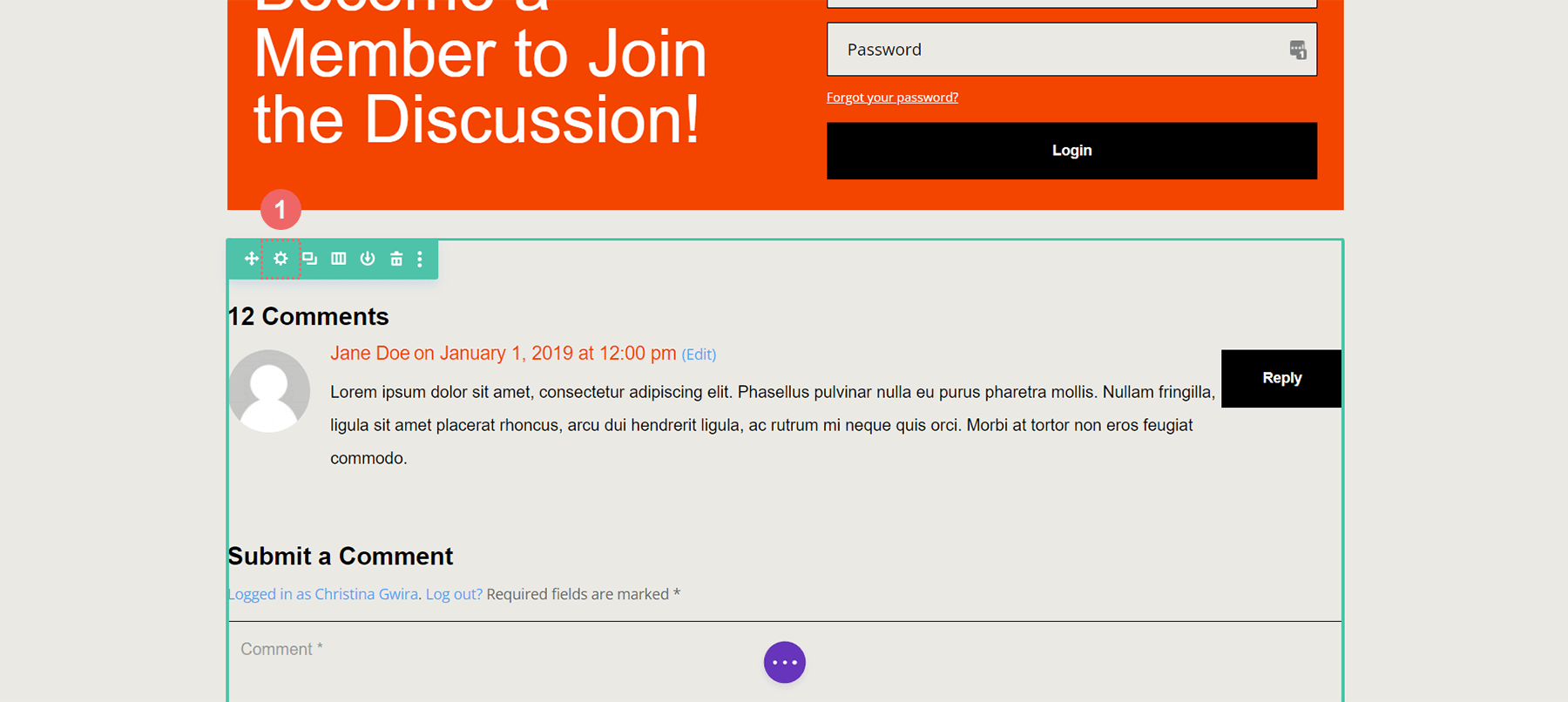Duplicate the row using the toolbar
1568x702 pixels.
[x=309, y=259]
